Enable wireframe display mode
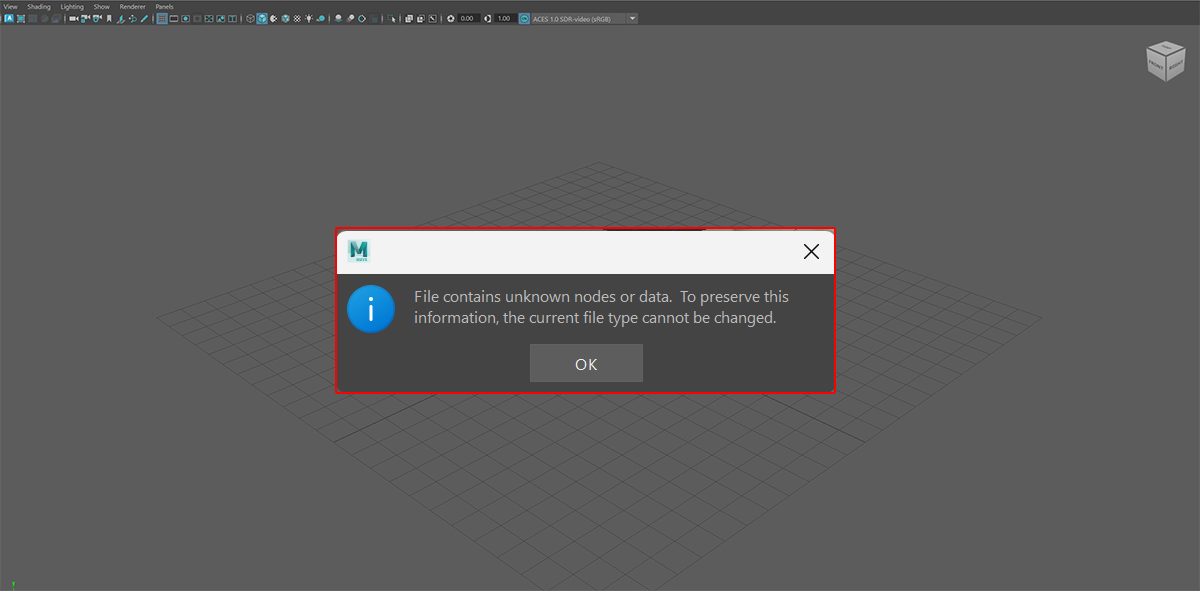Screen dimensions: 1200x591 pyautogui.click(x=250, y=19)
